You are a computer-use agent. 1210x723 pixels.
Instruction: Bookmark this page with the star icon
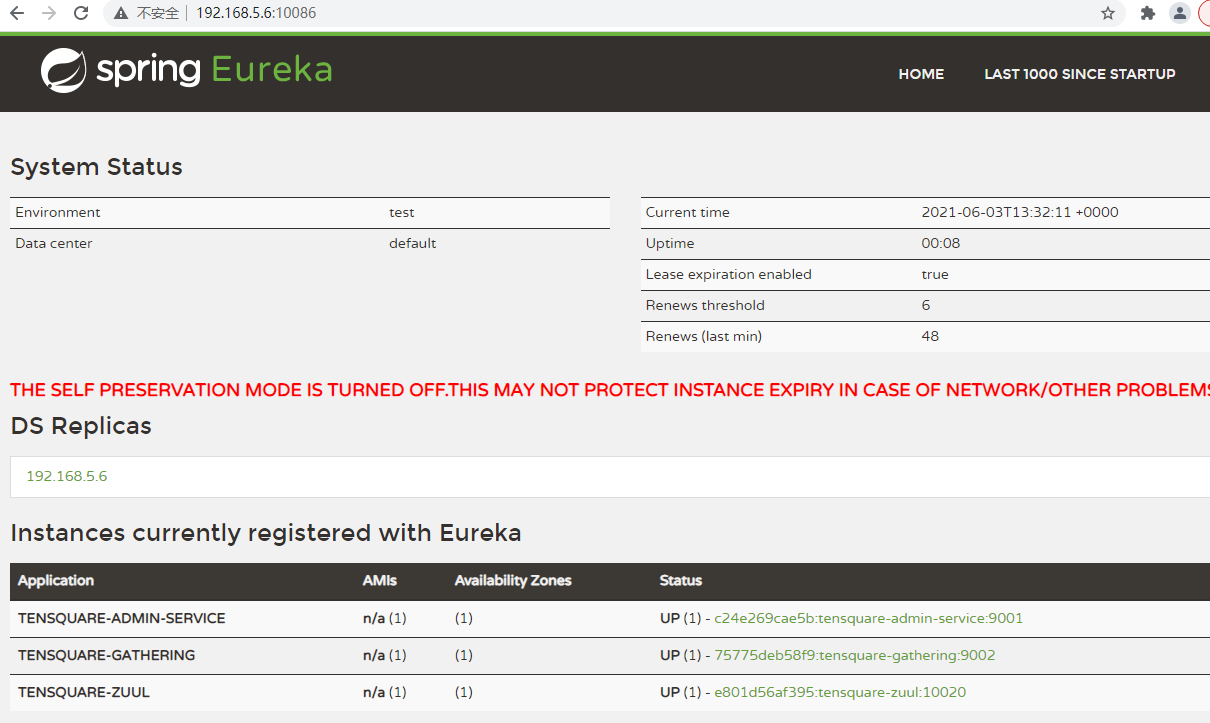pos(1108,13)
